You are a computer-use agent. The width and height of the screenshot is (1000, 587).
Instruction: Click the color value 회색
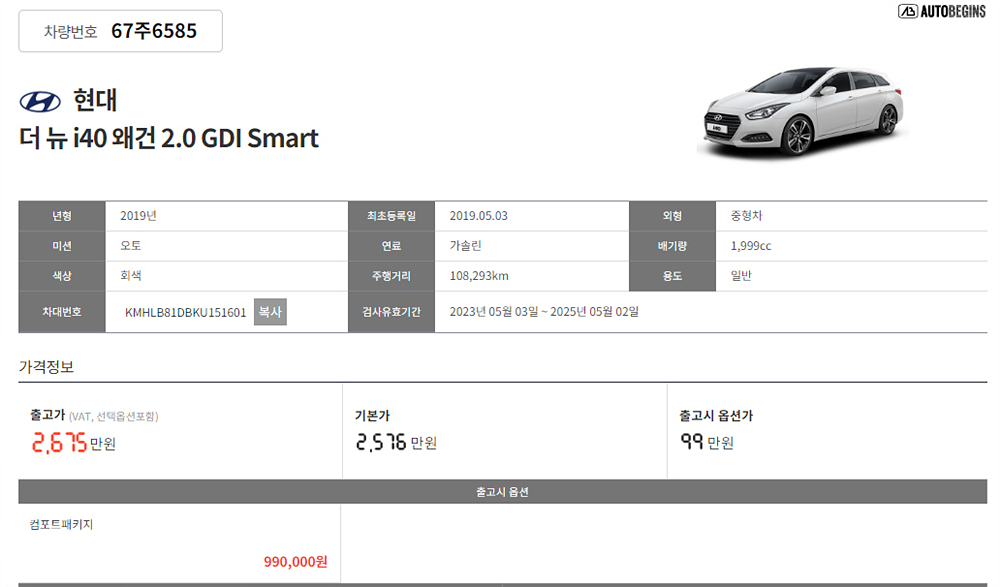[131, 276]
